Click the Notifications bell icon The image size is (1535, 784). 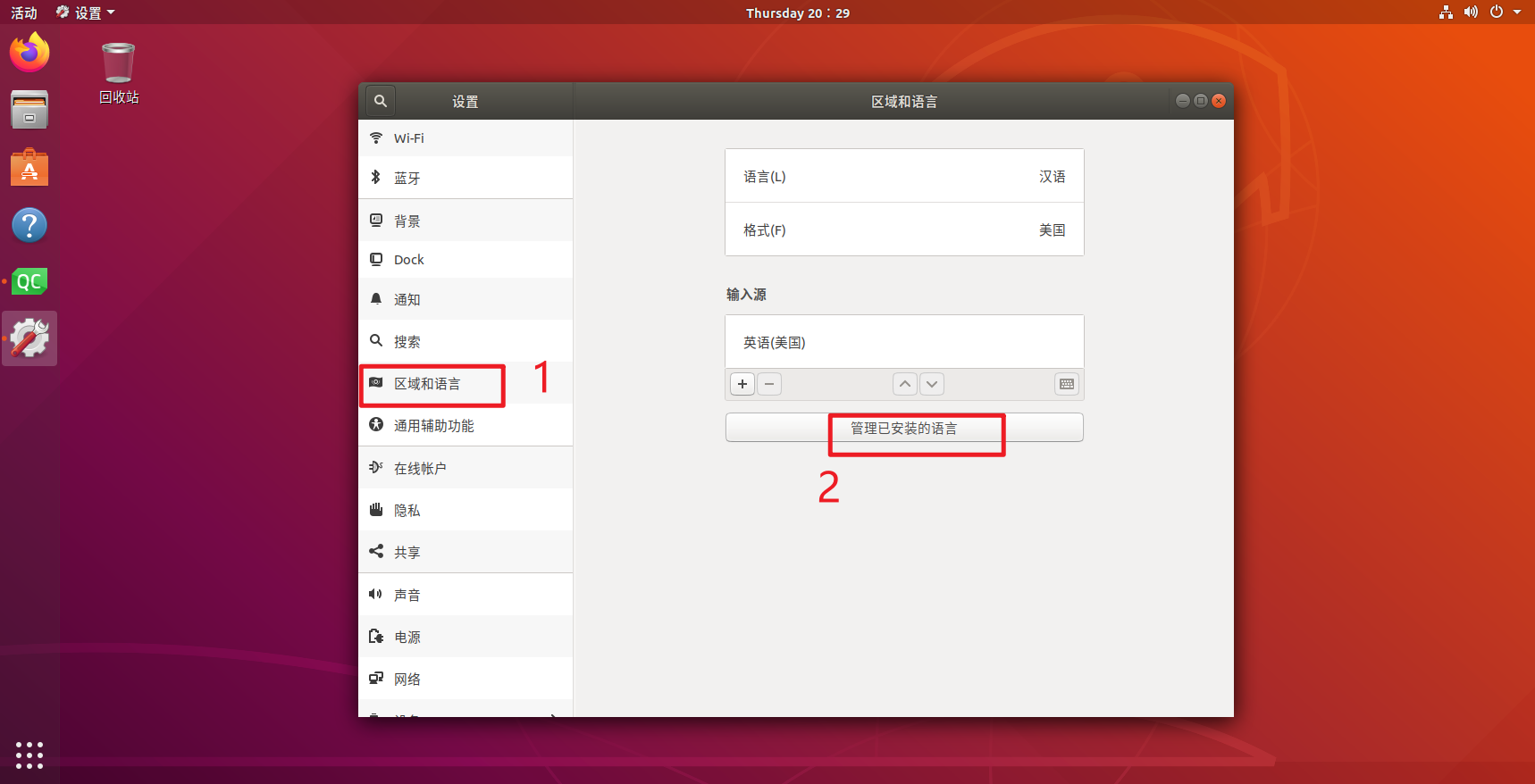(x=376, y=298)
